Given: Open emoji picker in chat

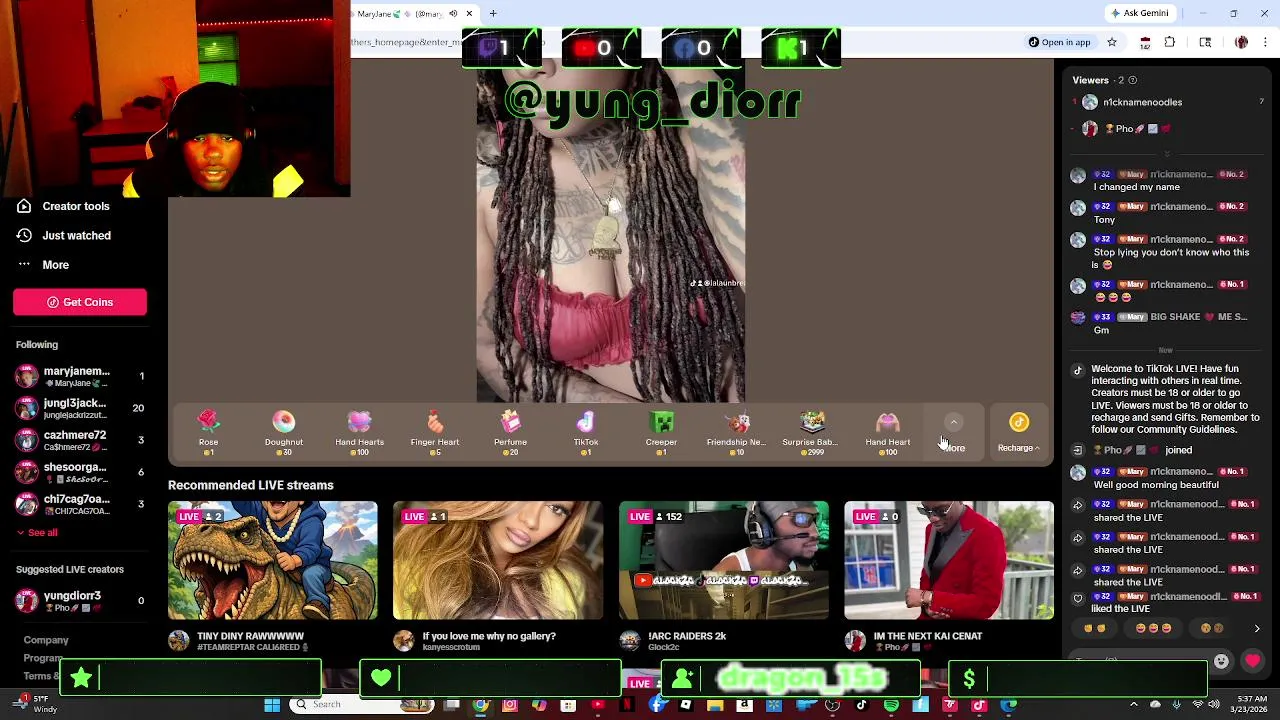Looking at the screenshot, I should pyautogui.click(x=1221, y=661).
